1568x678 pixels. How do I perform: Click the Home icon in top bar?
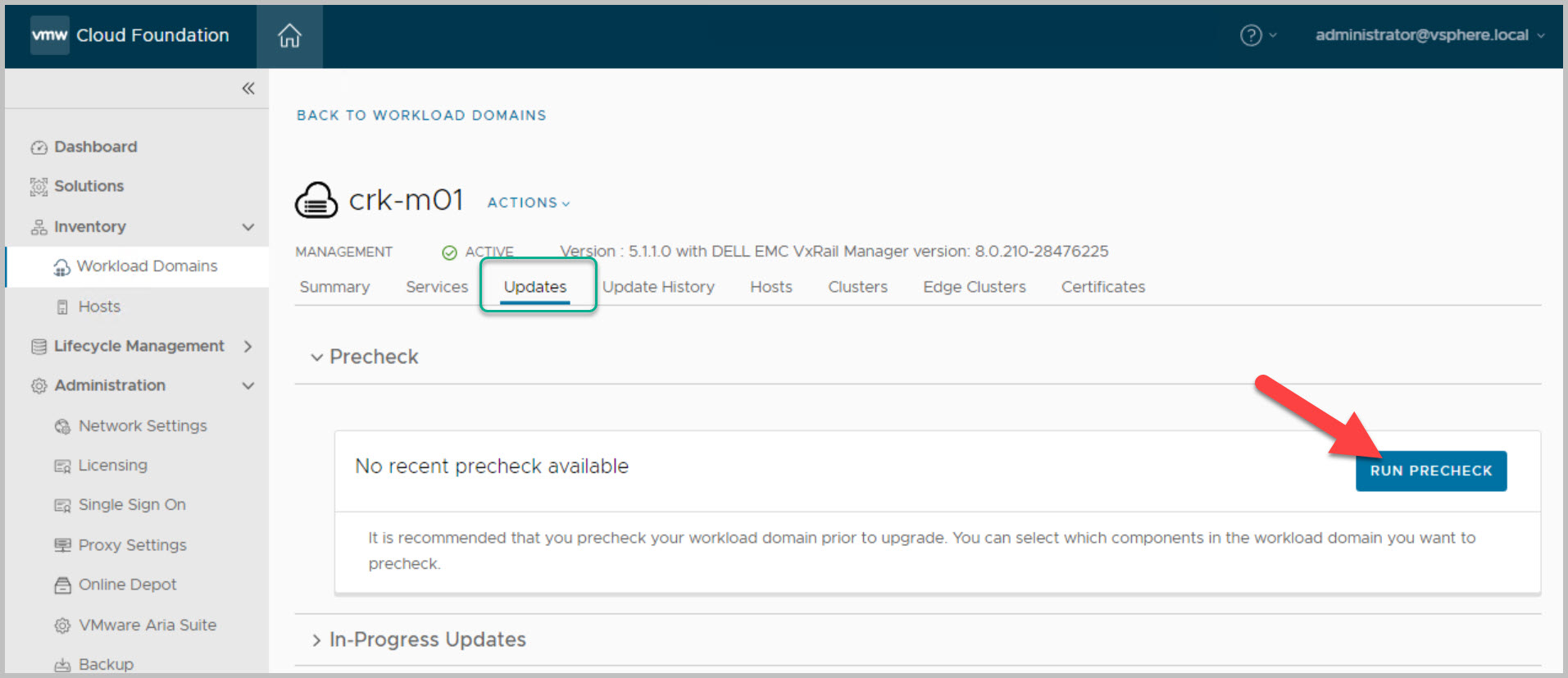(x=289, y=36)
